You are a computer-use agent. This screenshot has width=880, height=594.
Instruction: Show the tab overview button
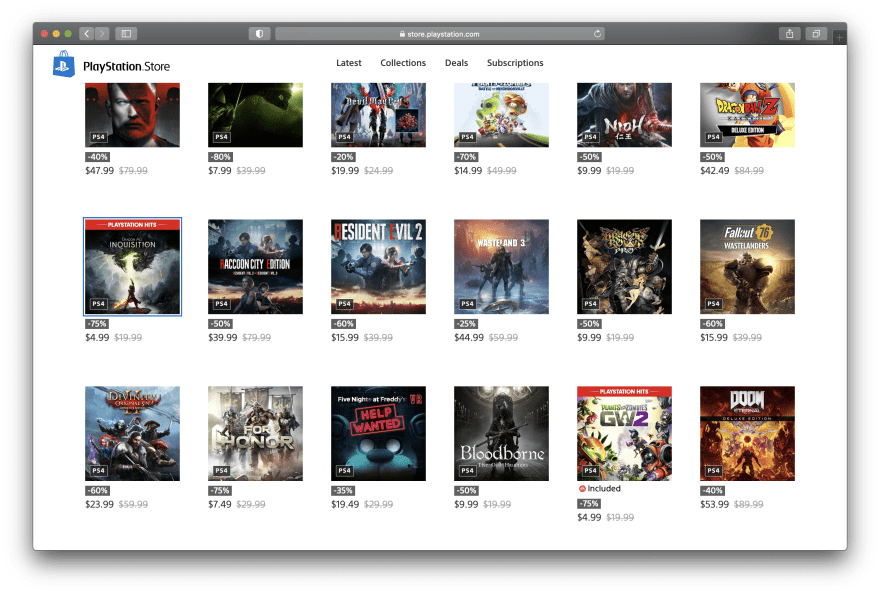click(816, 34)
